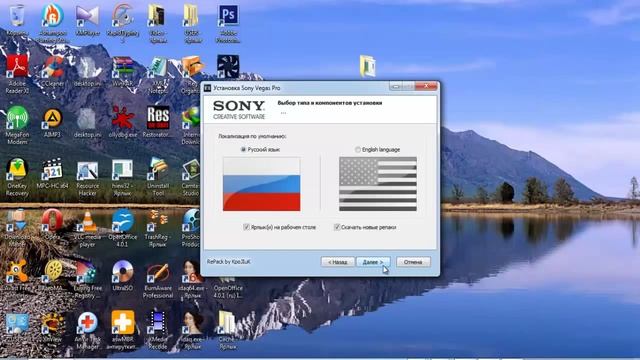Close the Sony Vegas Pro installer window
640x360 pixels.
pos(426,86)
